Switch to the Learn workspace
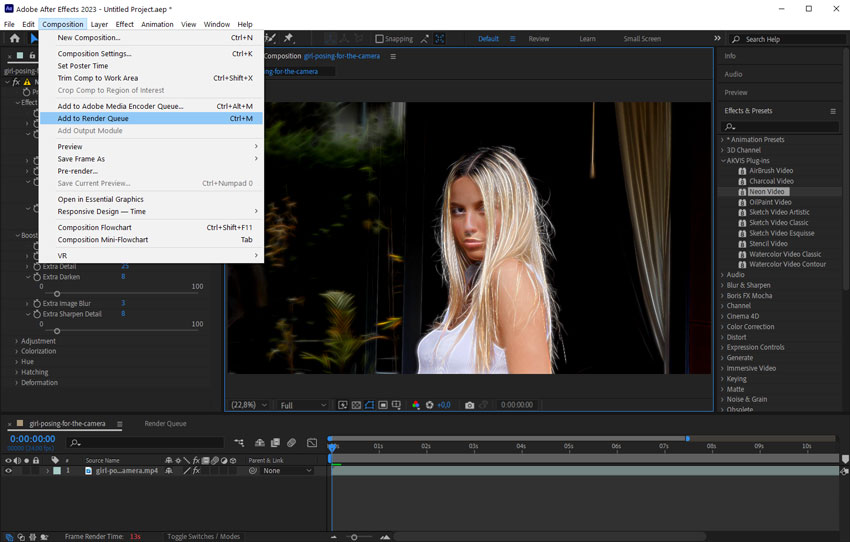 587,39
